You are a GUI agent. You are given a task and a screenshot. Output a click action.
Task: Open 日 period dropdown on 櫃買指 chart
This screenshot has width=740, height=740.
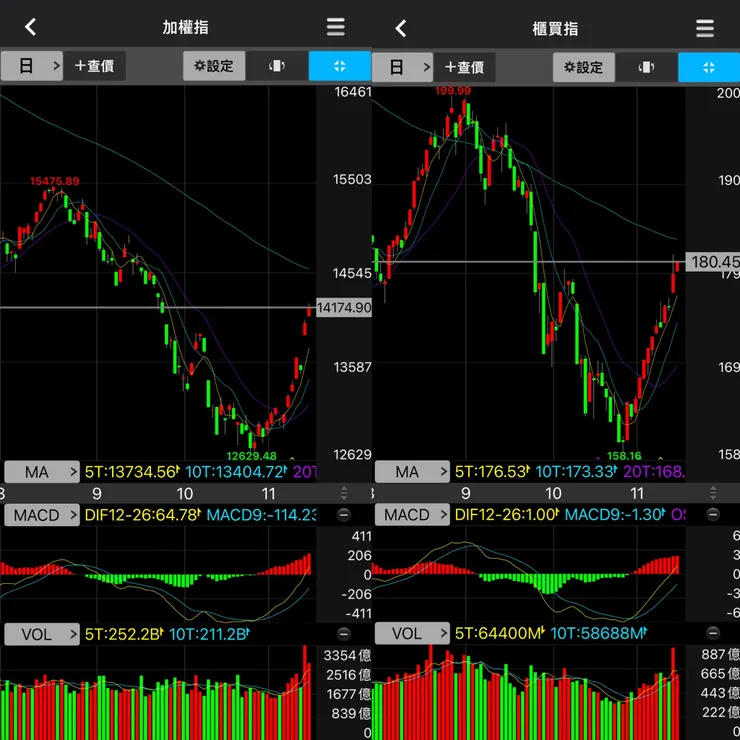402,67
